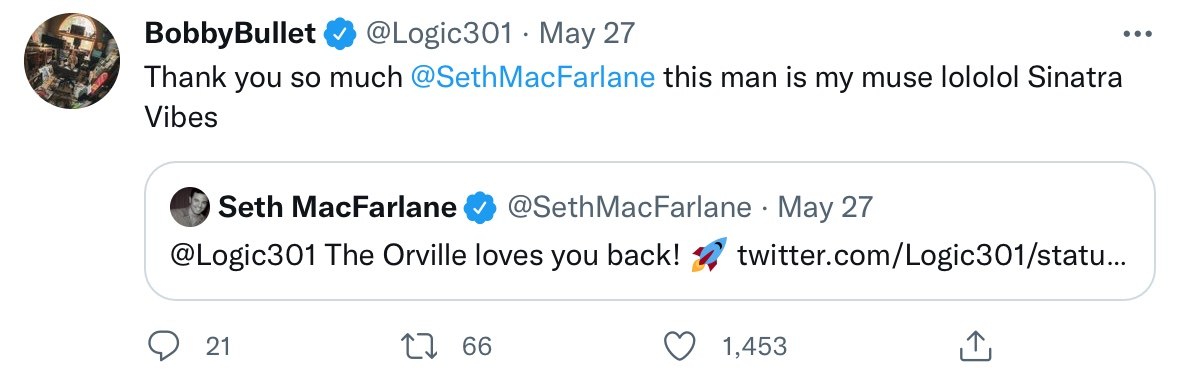Follow the blue @SethMacFarlane mention link
Viewport: 1188px width, 382px height.
click(x=533, y=77)
